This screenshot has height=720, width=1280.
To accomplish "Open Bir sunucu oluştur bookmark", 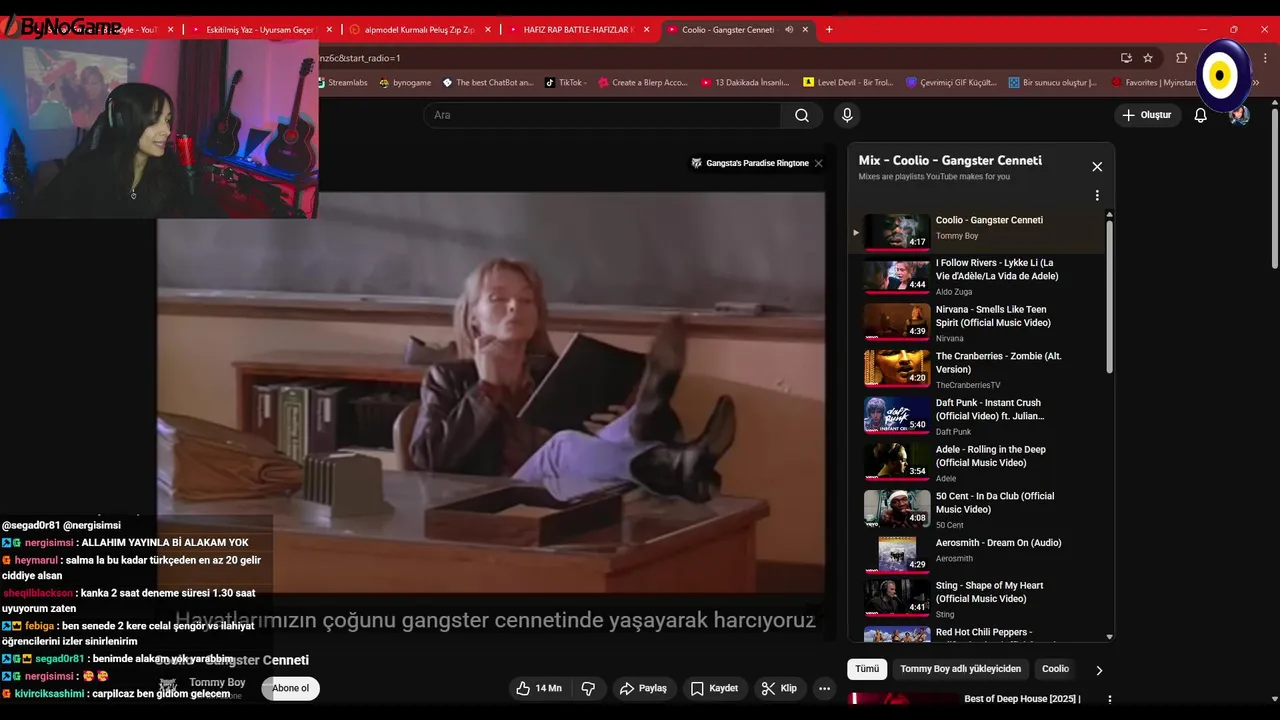I will pos(1053,83).
